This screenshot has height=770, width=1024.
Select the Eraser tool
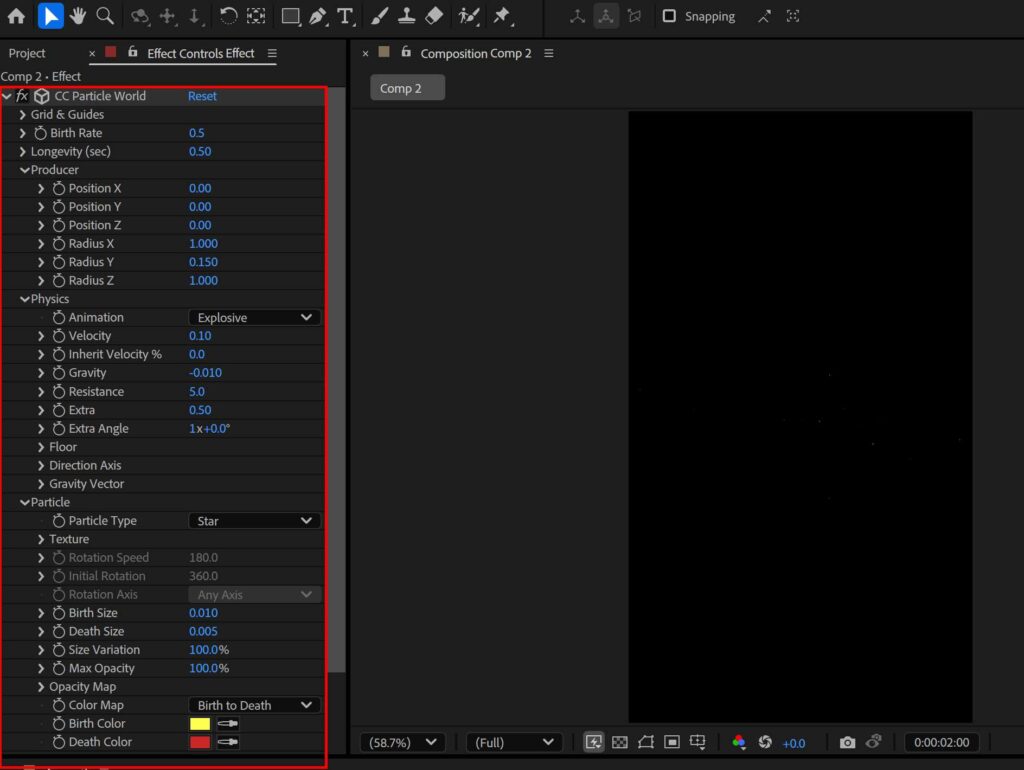[434, 16]
